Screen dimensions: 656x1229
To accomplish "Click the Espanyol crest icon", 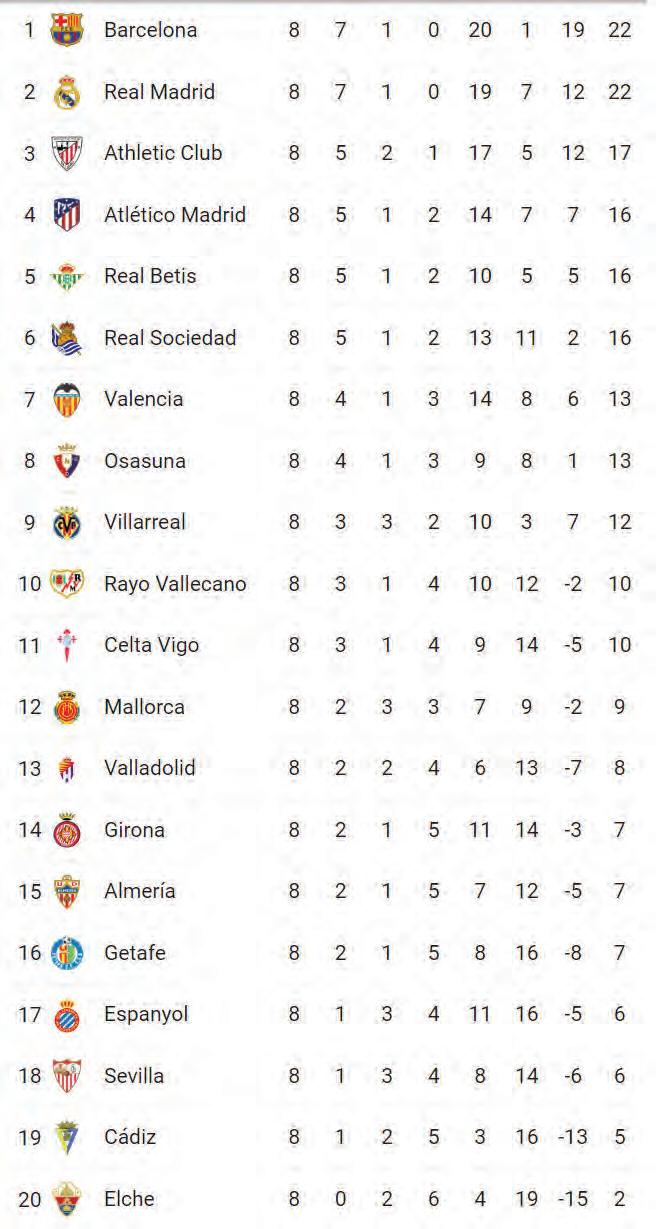I will click(x=67, y=1015).
